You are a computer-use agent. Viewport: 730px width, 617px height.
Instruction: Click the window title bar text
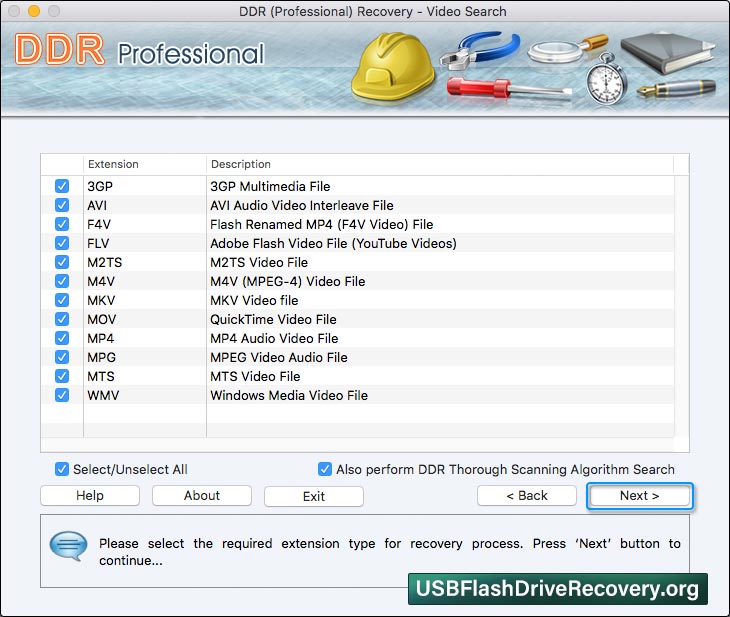(372, 11)
